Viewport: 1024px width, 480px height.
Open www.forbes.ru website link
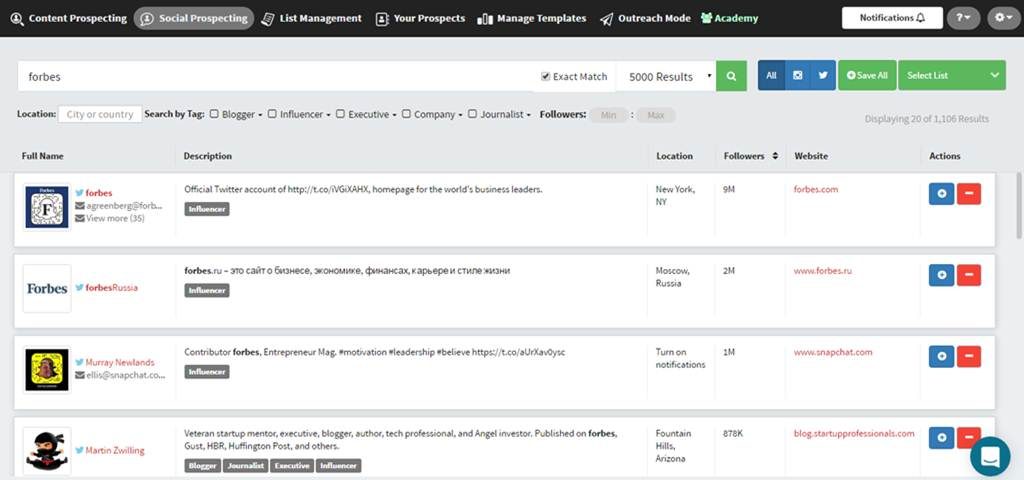pos(823,270)
